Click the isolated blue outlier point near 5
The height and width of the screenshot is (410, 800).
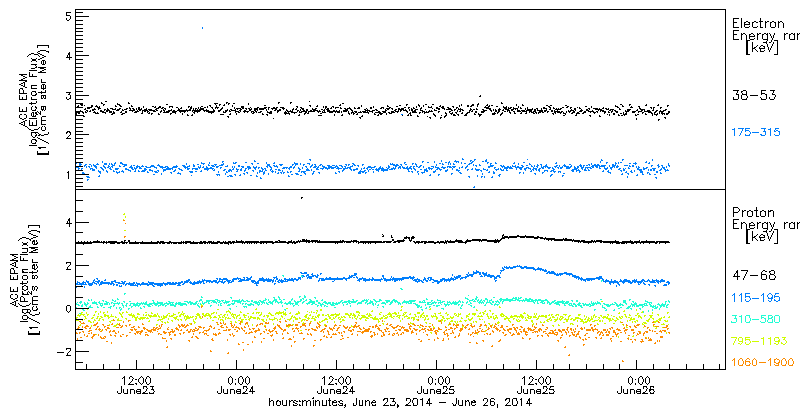tap(203, 28)
